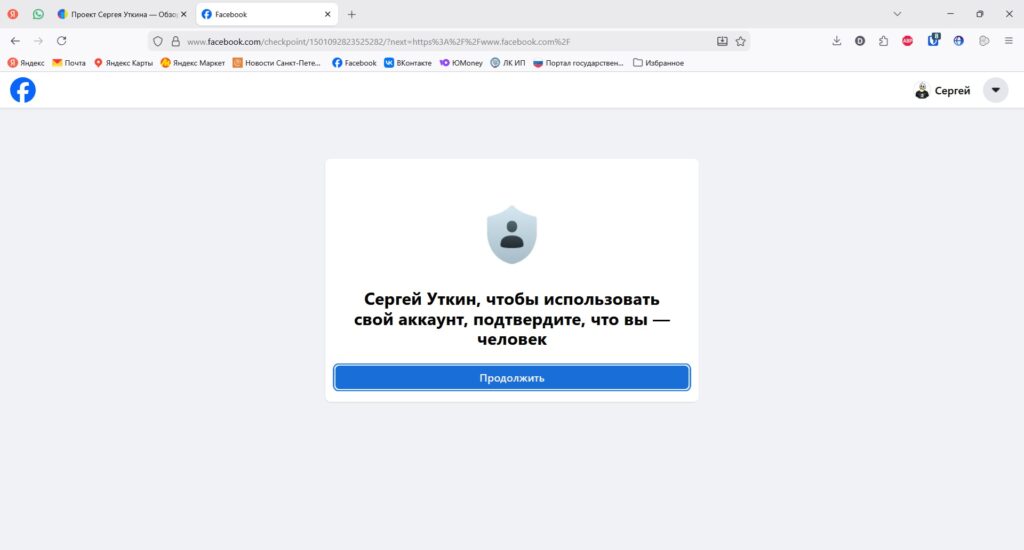Select the Facebook browser tab
Viewport: 1024px width, 550px height.
266,14
